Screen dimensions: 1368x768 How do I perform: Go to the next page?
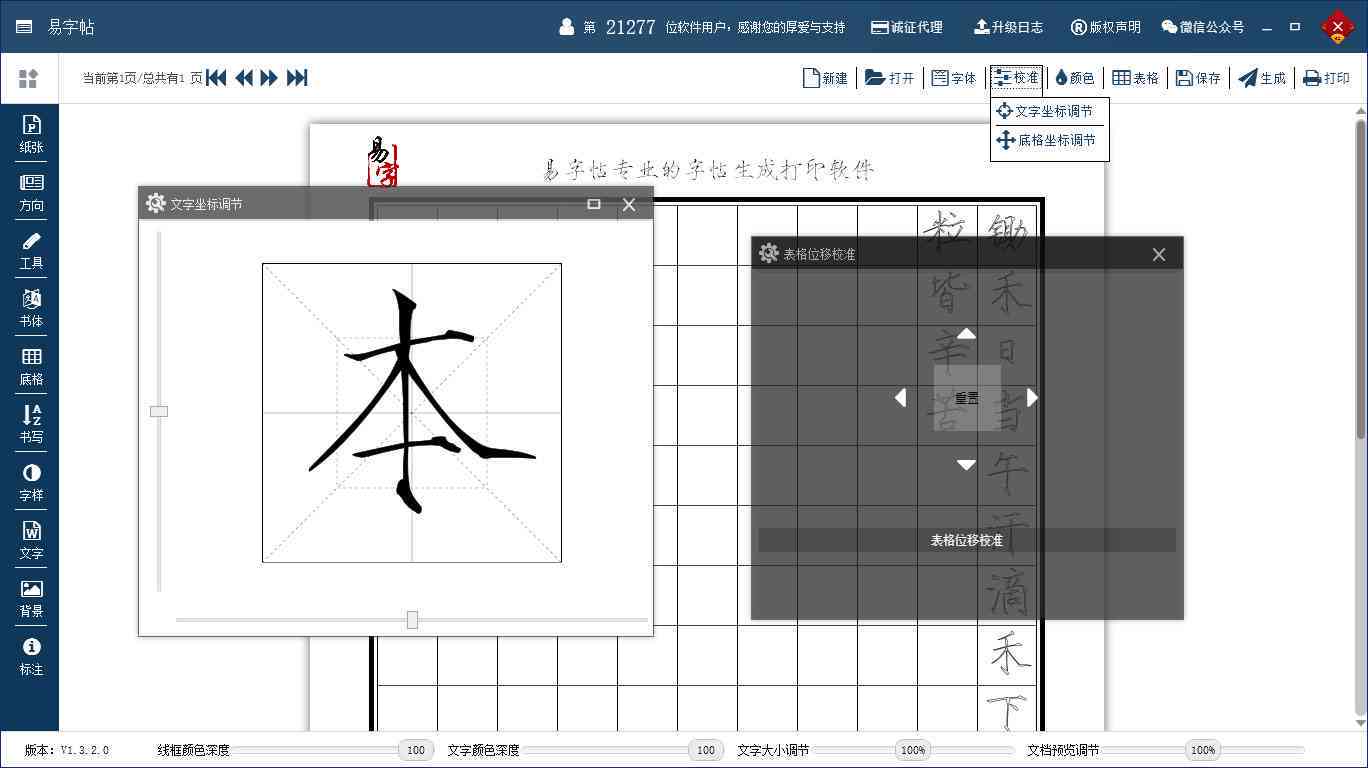coord(269,78)
